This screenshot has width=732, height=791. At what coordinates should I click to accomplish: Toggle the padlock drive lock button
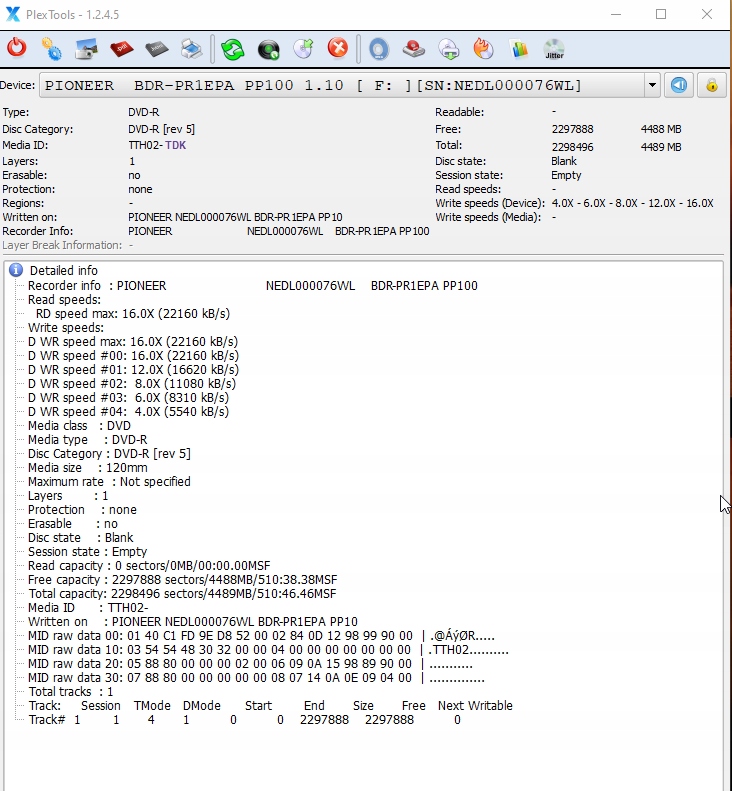(711, 85)
